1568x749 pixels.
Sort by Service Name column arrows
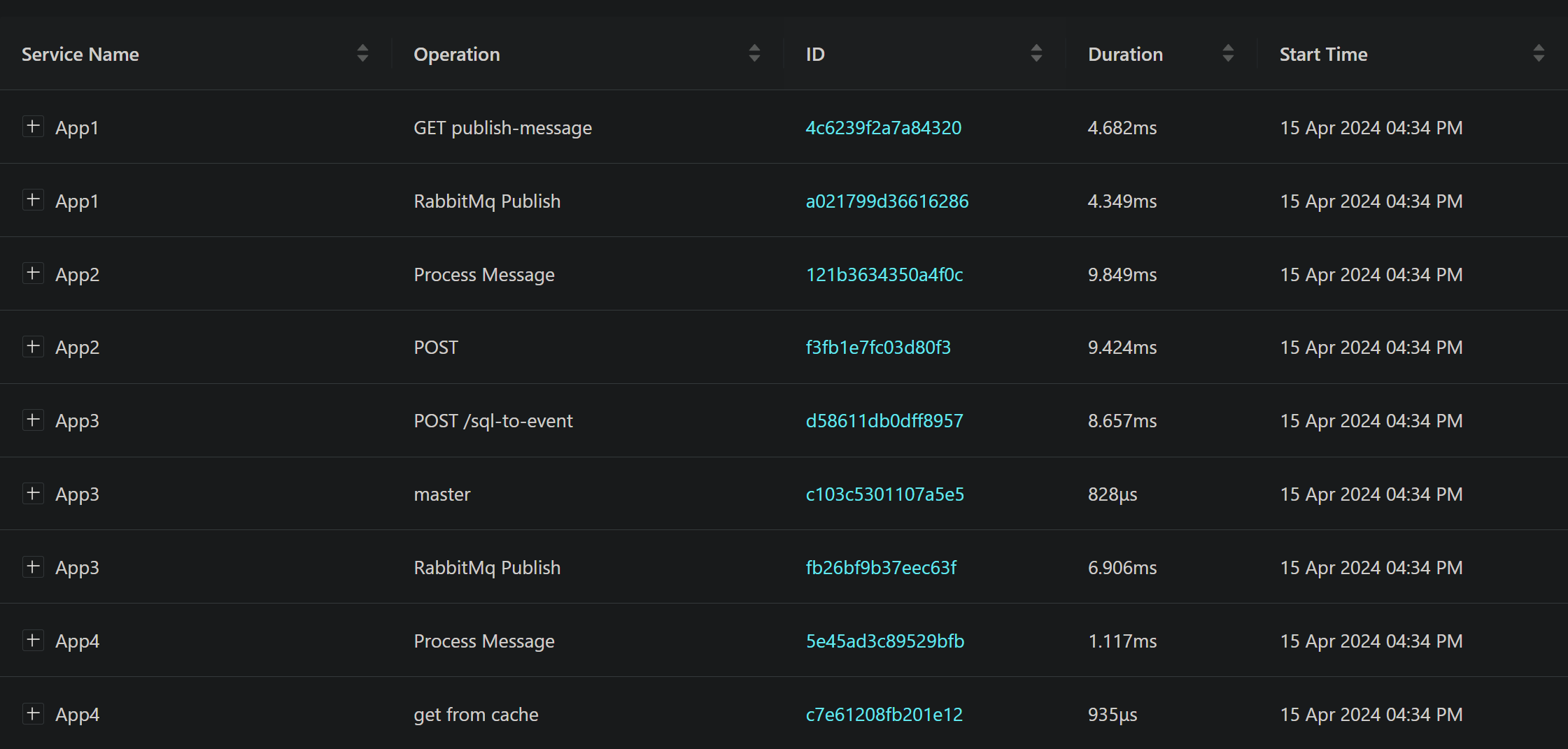tap(362, 53)
